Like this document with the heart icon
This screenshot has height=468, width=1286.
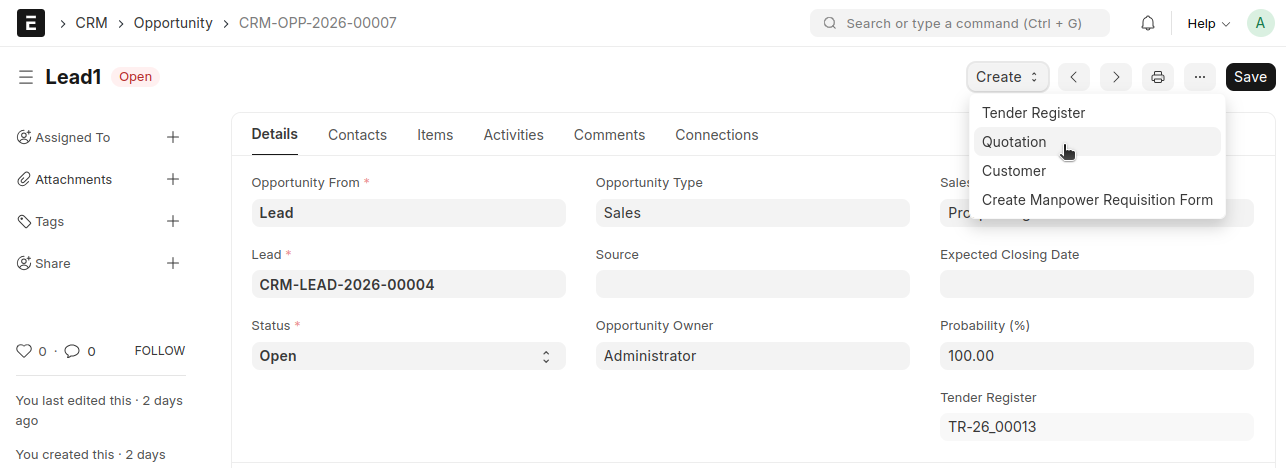point(24,351)
